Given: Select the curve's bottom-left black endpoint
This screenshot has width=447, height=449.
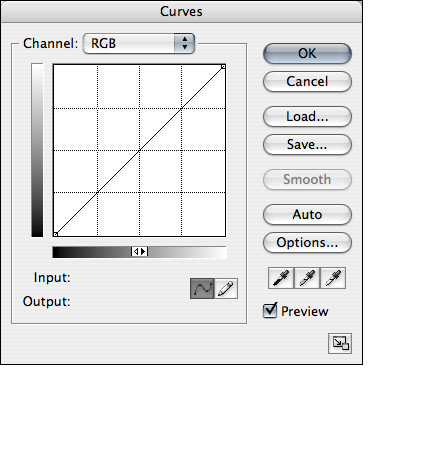Looking at the screenshot, I should [x=56, y=234].
